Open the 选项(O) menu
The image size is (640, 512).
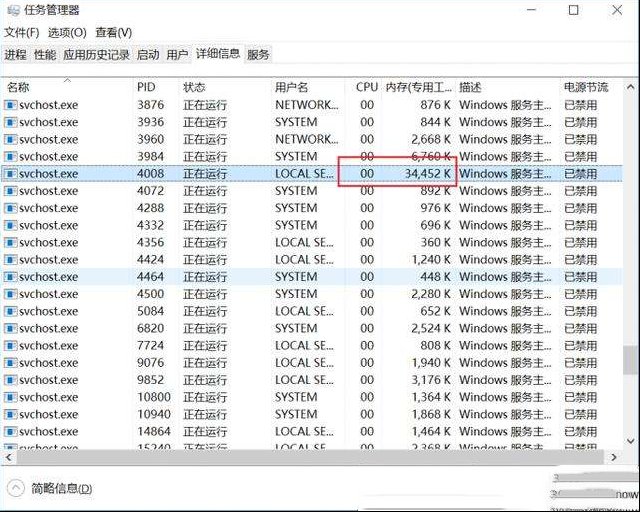click(67, 32)
